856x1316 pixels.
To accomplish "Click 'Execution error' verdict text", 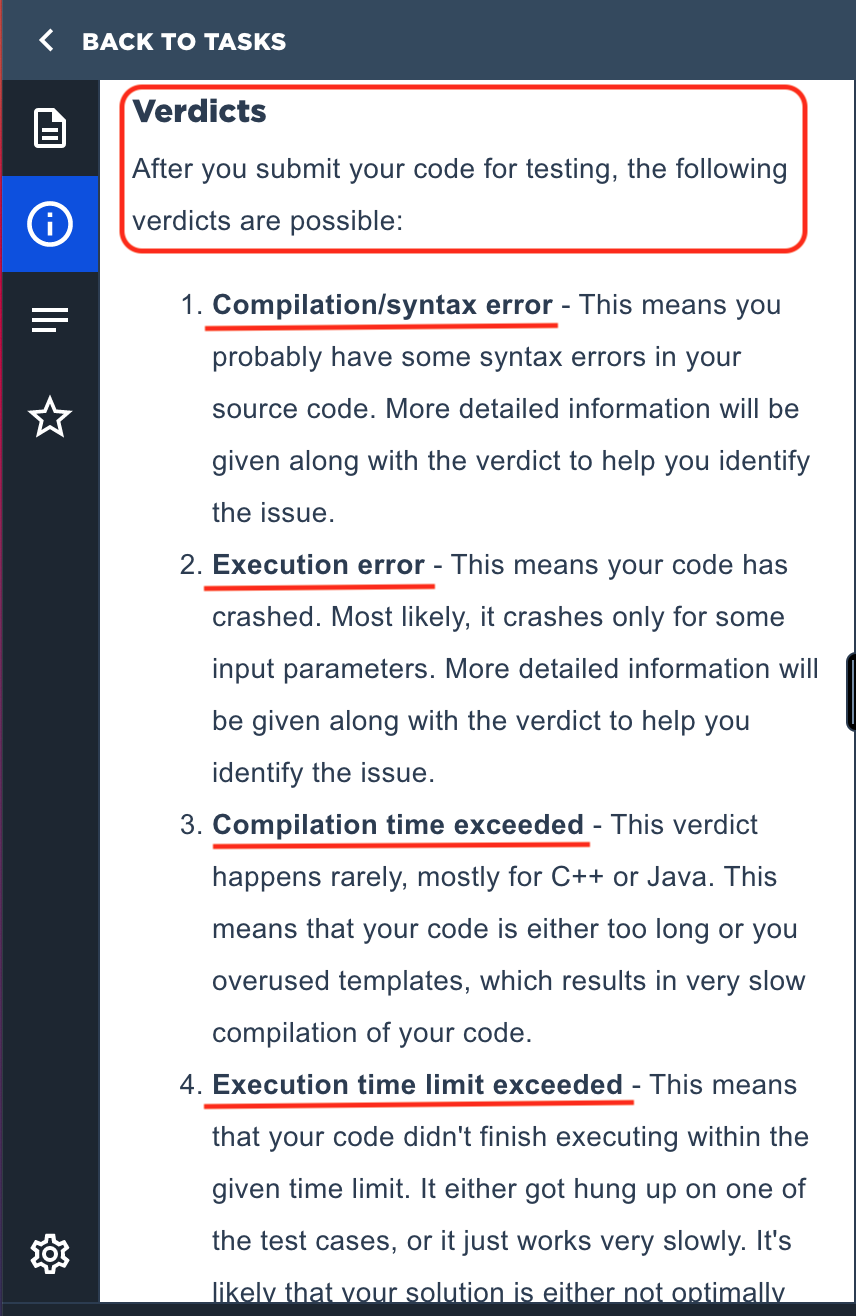I will (x=319, y=565).
